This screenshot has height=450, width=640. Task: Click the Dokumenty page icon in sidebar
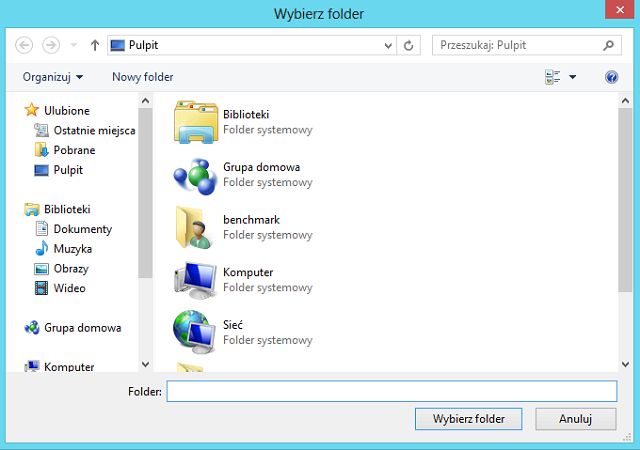click(42, 229)
